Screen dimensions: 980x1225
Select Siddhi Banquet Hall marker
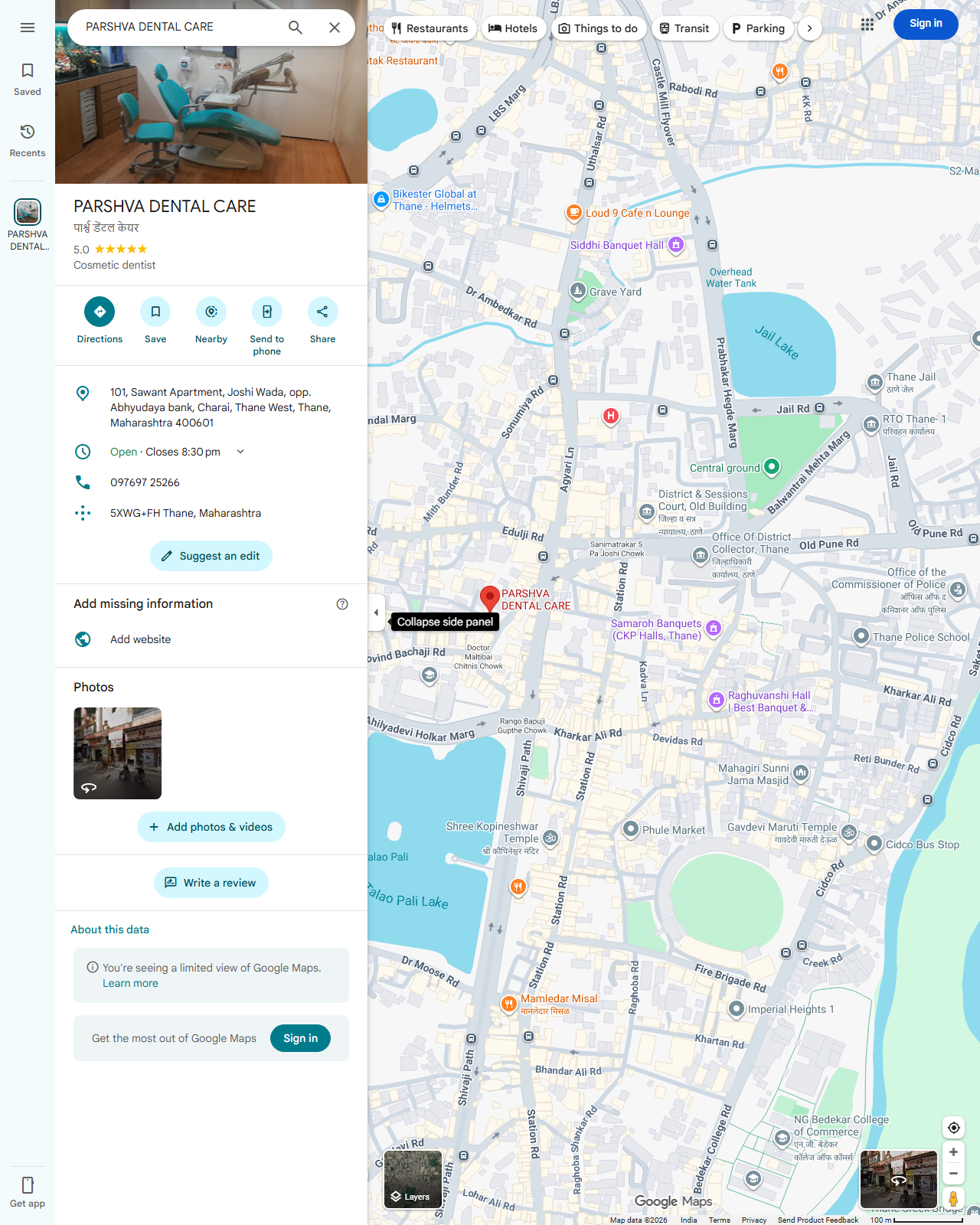(675, 245)
